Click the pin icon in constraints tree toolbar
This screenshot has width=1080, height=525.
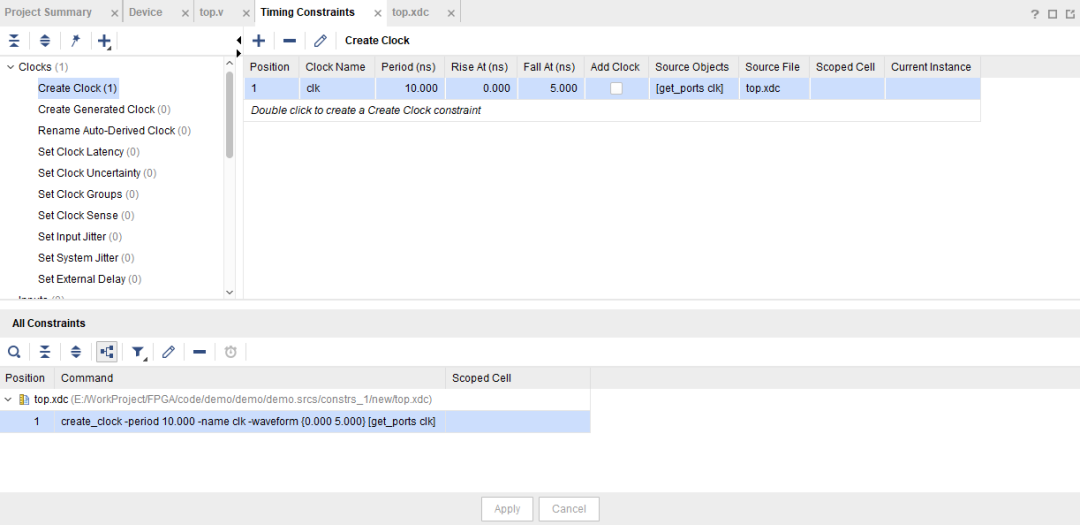click(x=76, y=41)
